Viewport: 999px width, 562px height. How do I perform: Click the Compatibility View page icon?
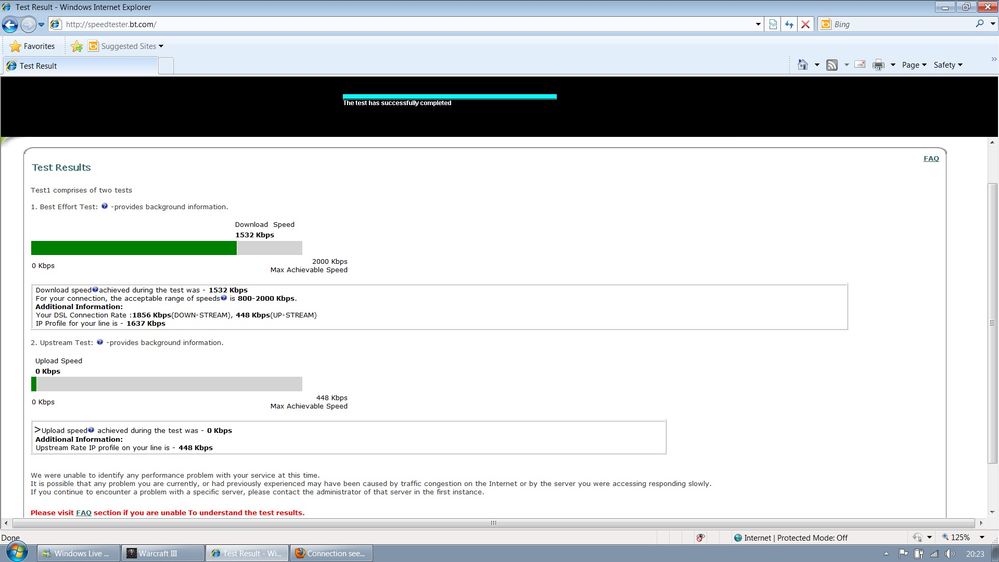click(773, 24)
